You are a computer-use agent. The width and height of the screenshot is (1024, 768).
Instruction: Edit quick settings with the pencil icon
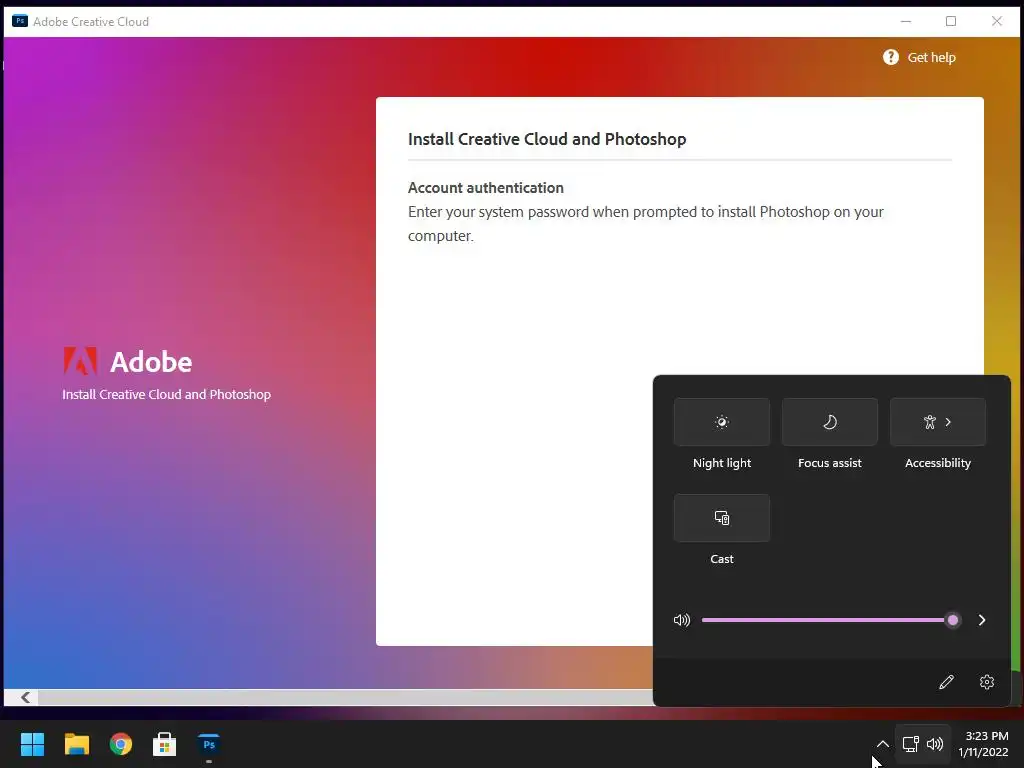[x=946, y=682]
